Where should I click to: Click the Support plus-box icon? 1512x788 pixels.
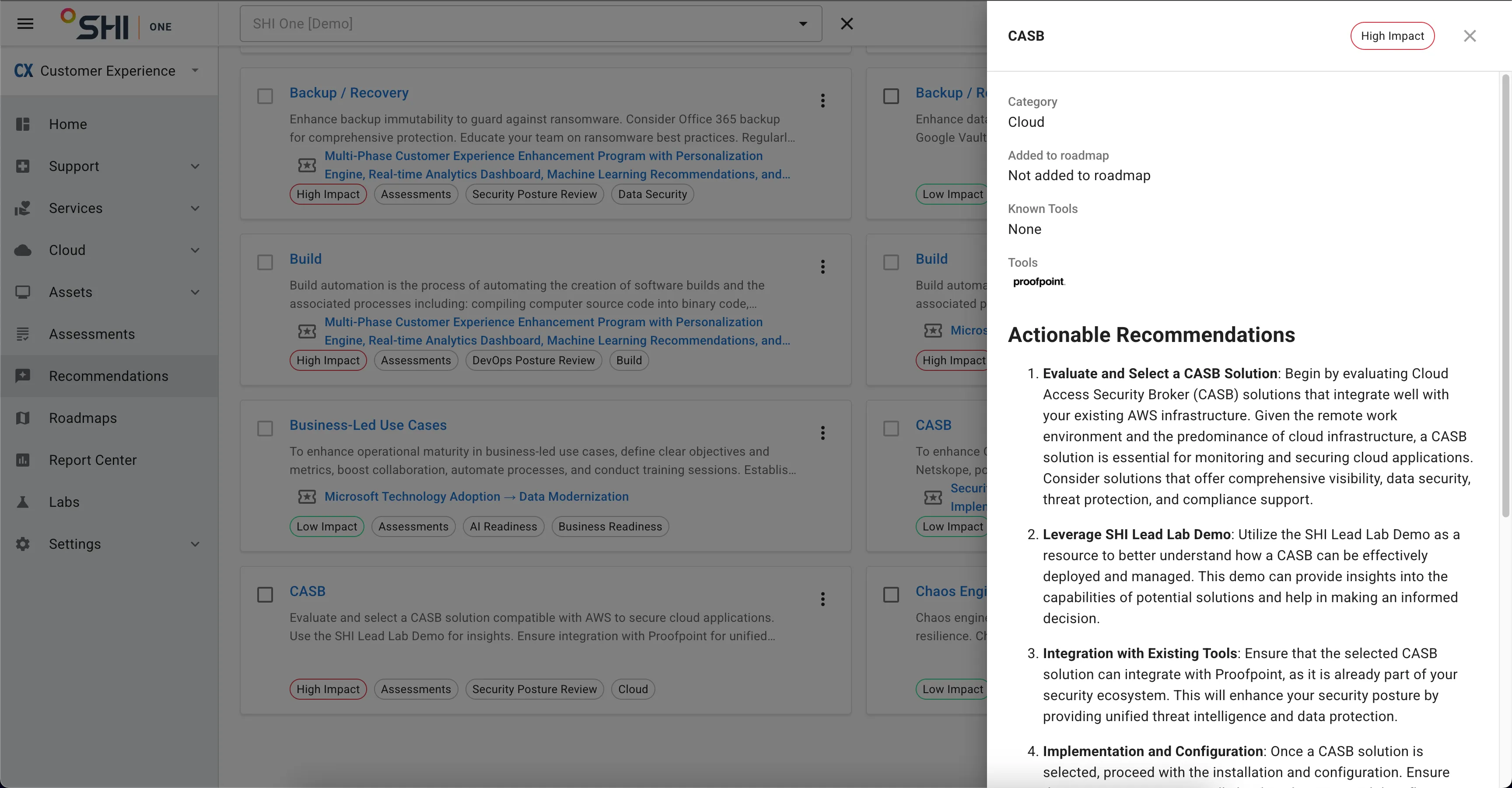(x=23, y=166)
